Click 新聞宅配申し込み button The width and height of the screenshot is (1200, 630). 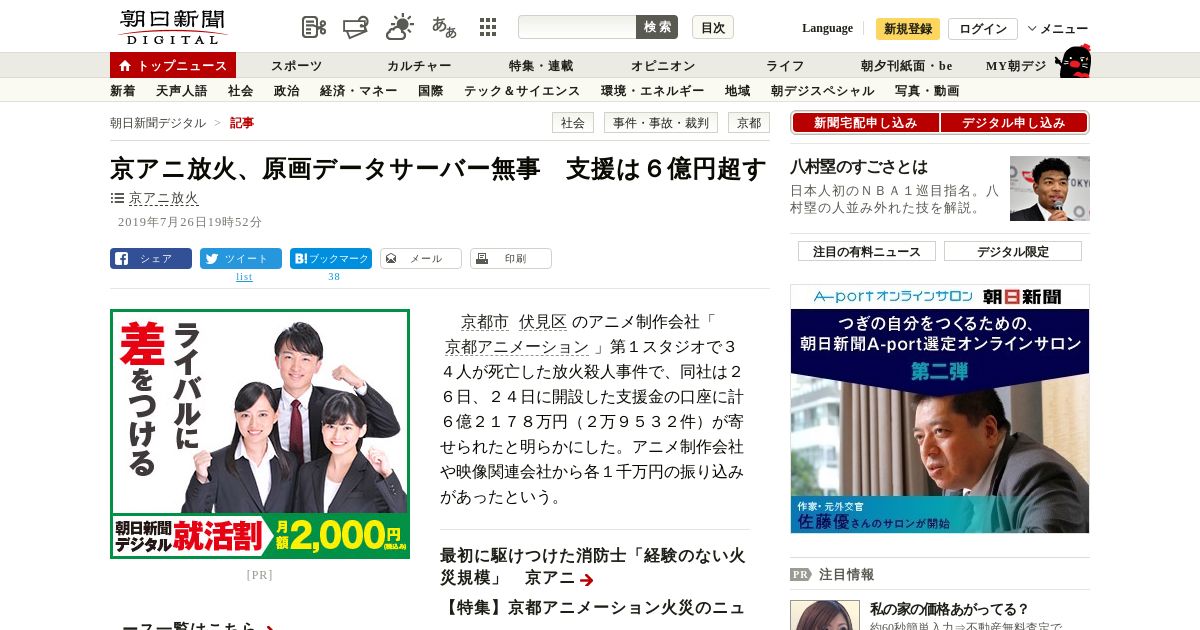tap(866, 123)
